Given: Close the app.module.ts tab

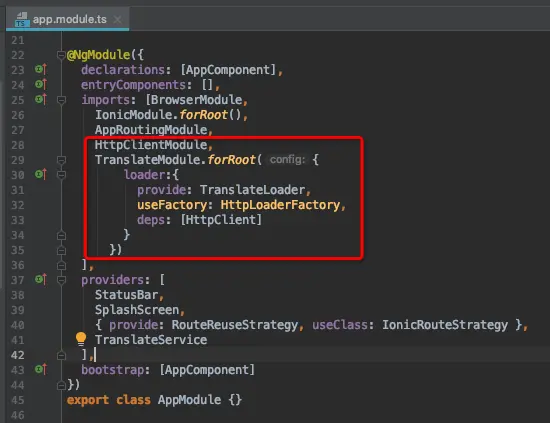Looking at the screenshot, I should click(118, 20).
